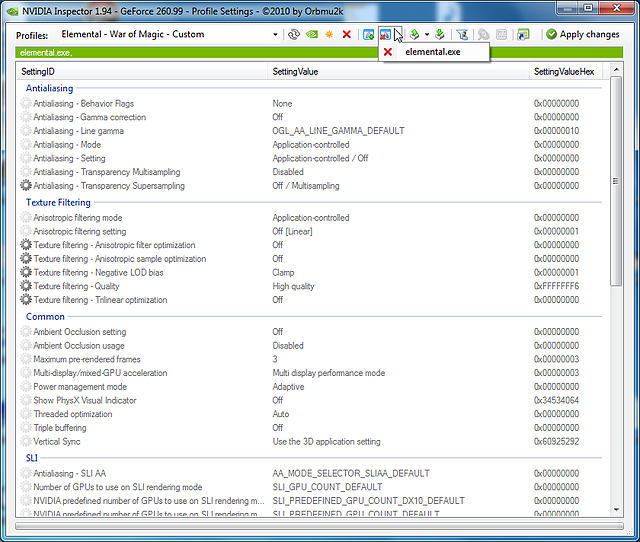Viewport: 640px width, 542px height.
Task: Click the greyed-out grid icon in the toolbar
Action: [x=501, y=35]
